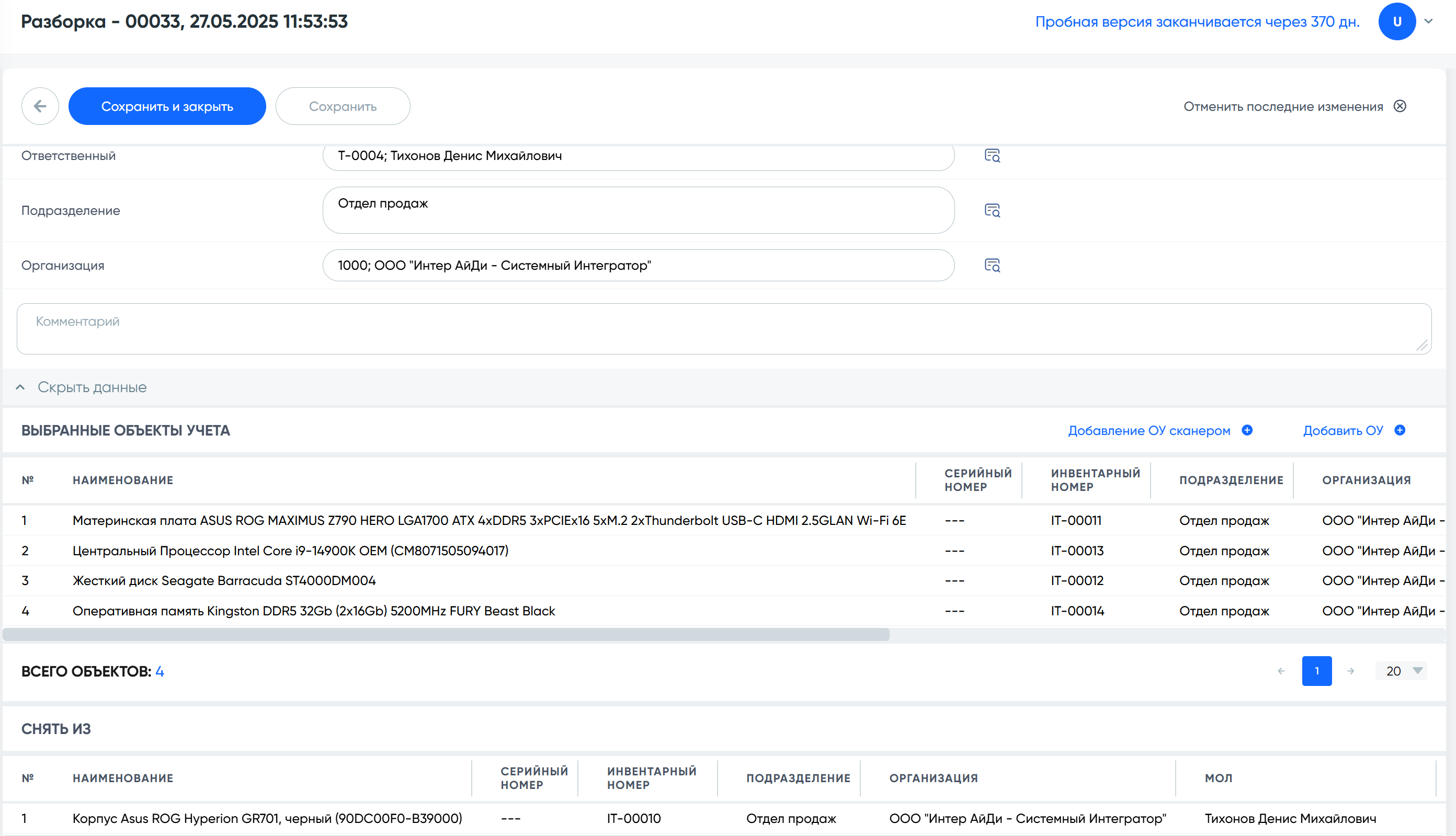1456x836 pixels.
Task: Click into the Комментарий text area
Action: pyautogui.click(x=724, y=329)
